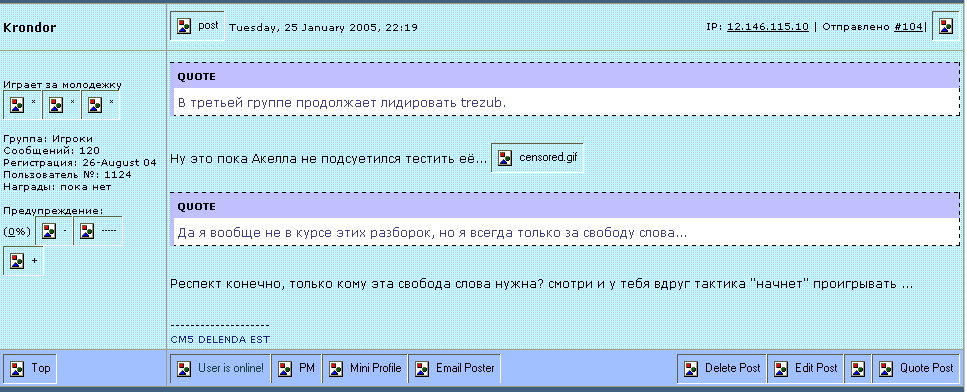Click the Krondor username
Viewport: 967px width, 392px height.
30,27
